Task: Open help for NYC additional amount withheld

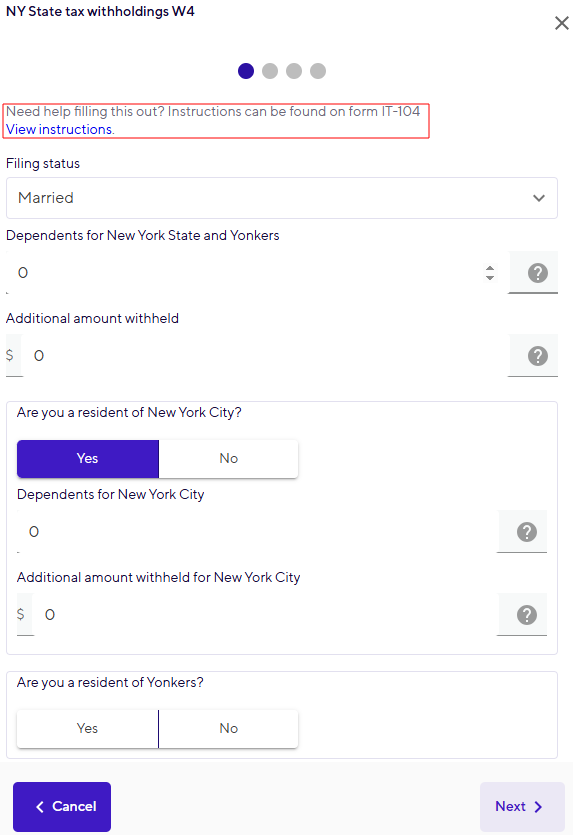Action: point(527,615)
